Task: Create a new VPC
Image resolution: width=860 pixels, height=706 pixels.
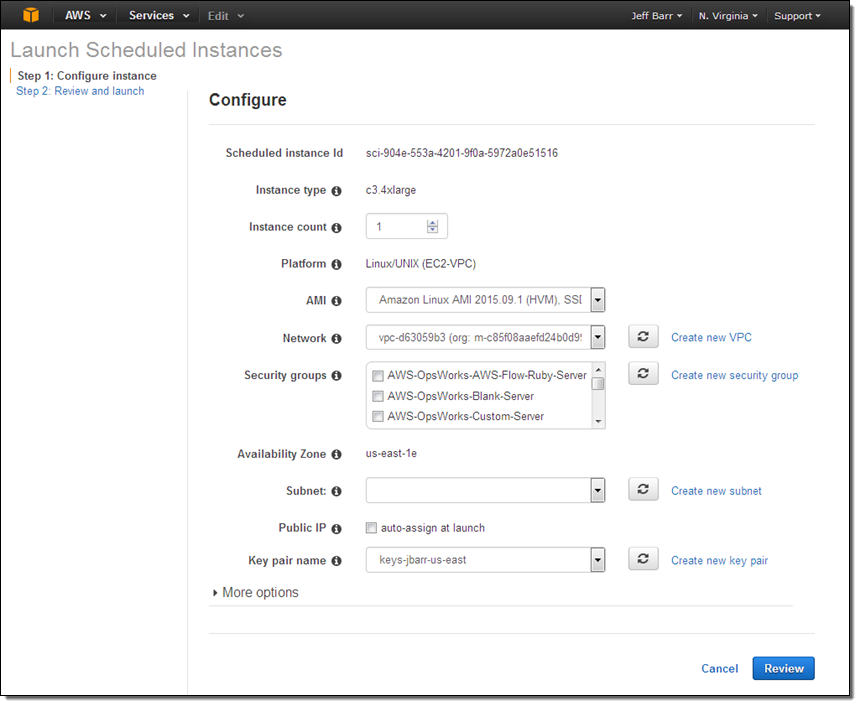Action: (711, 337)
